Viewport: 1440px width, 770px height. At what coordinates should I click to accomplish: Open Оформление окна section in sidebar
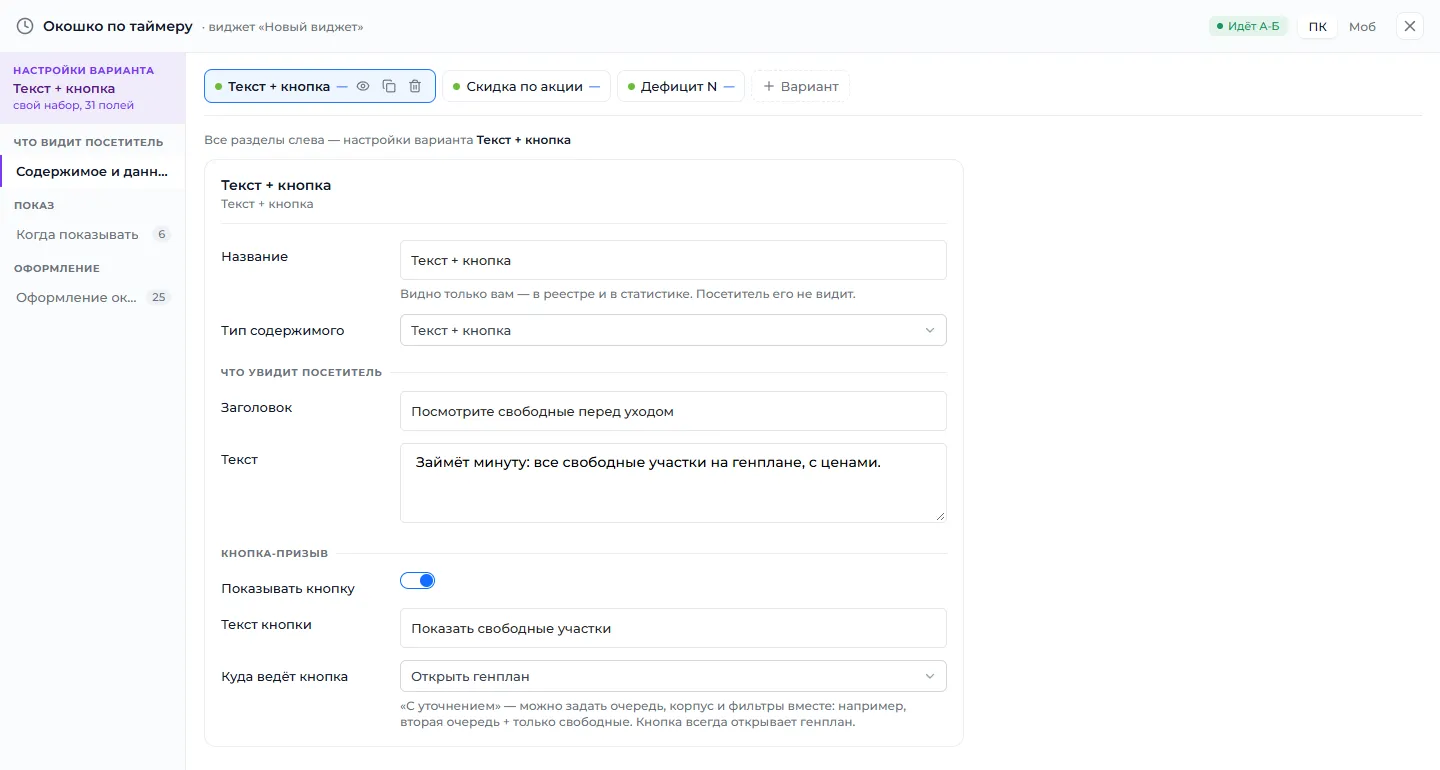[93, 298]
